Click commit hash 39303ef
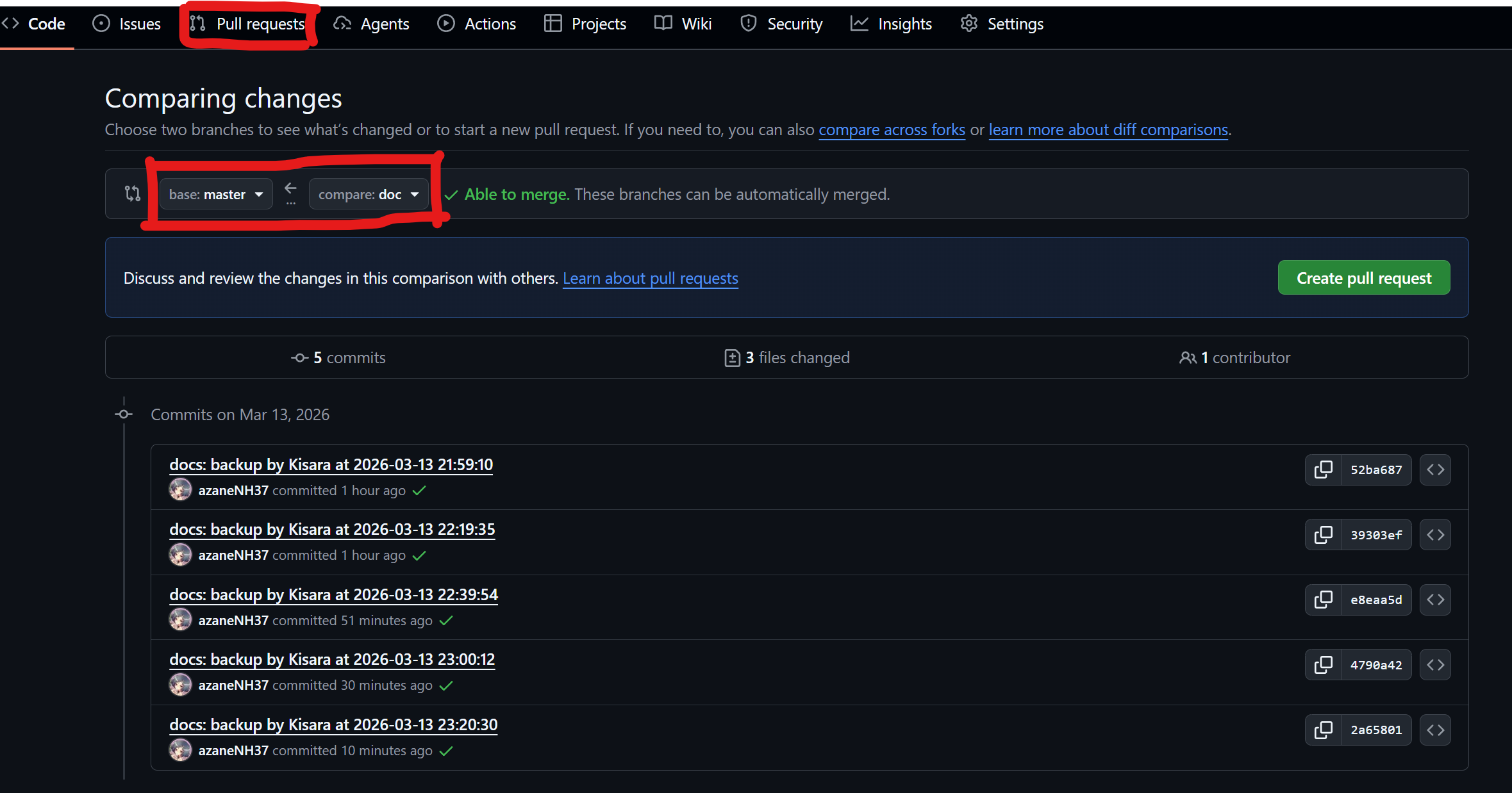This screenshot has height=793, width=1512. click(x=1376, y=535)
